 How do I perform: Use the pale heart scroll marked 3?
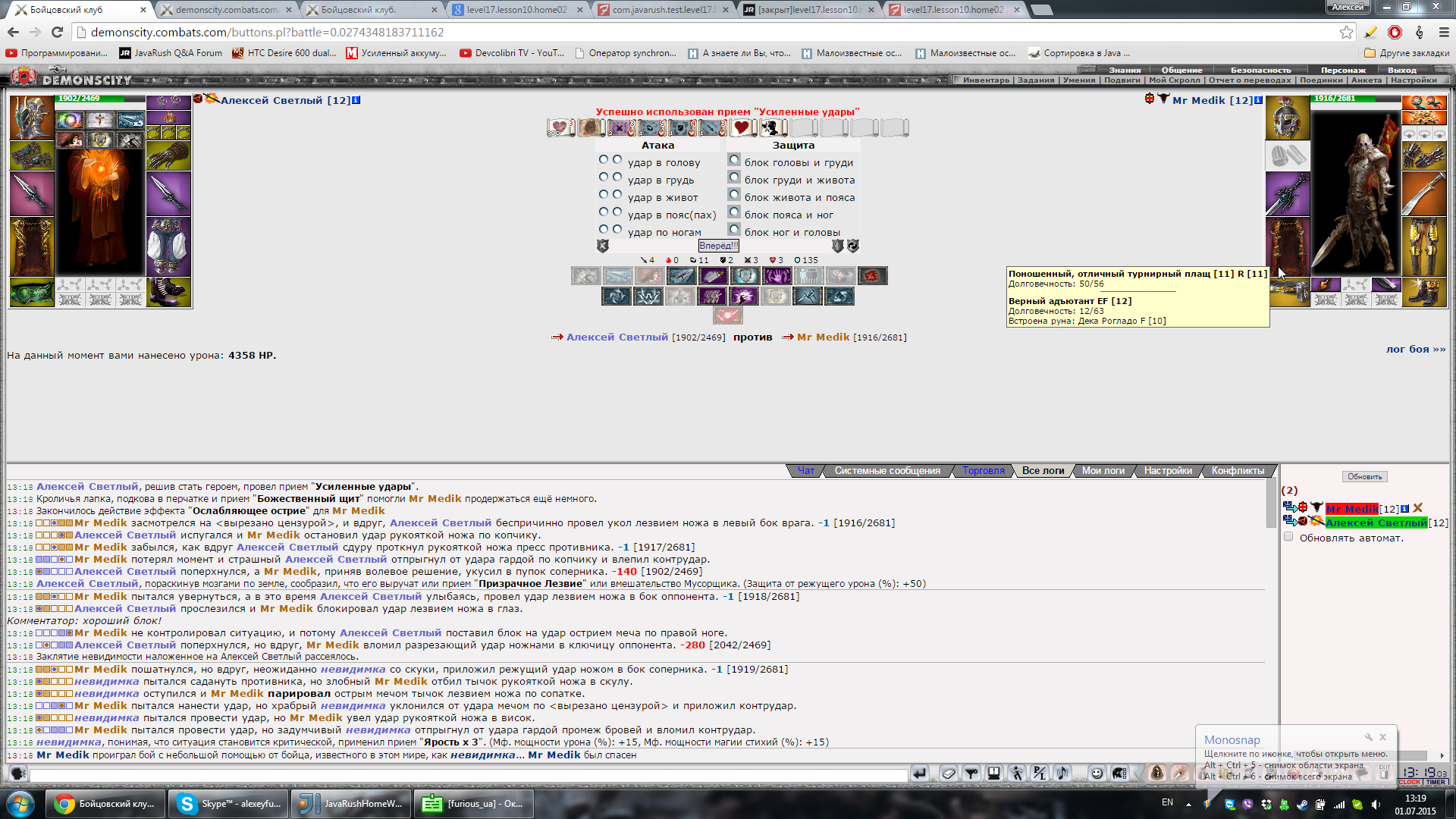tap(560, 127)
